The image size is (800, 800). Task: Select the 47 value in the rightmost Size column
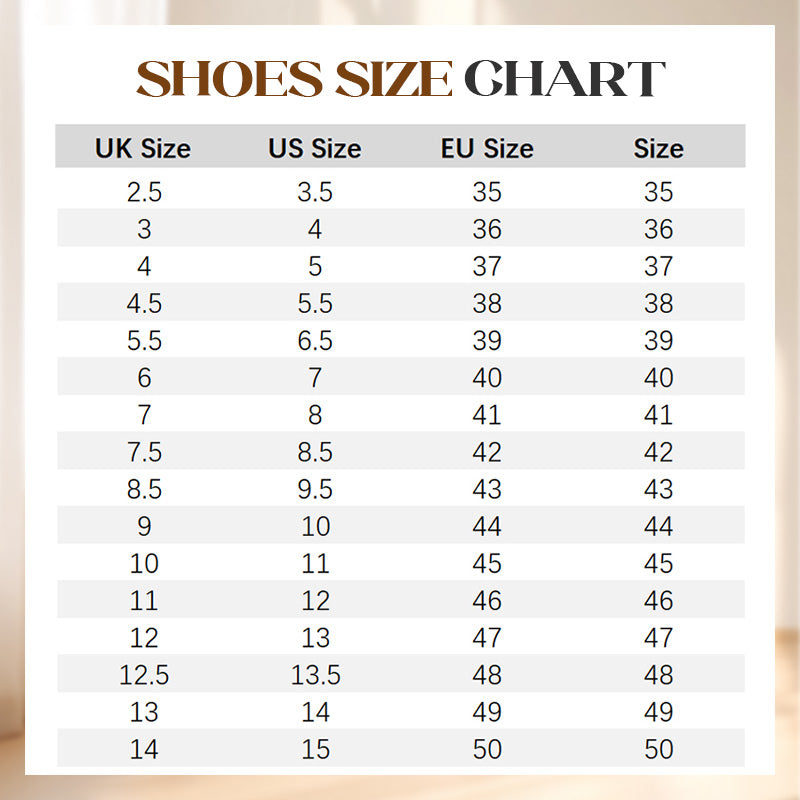(659, 638)
